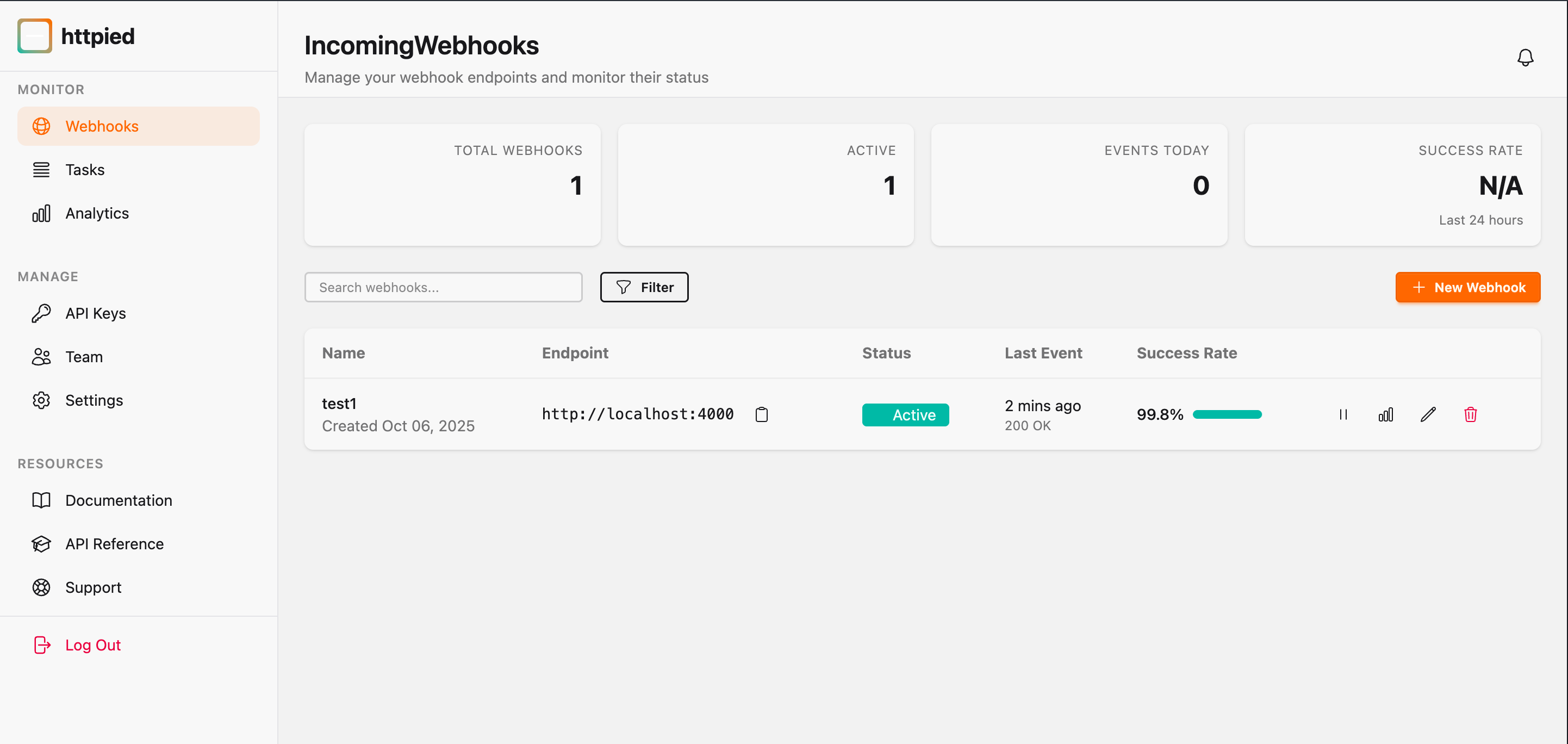Open the notification bell

pyautogui.click(x=1526, y=57)
